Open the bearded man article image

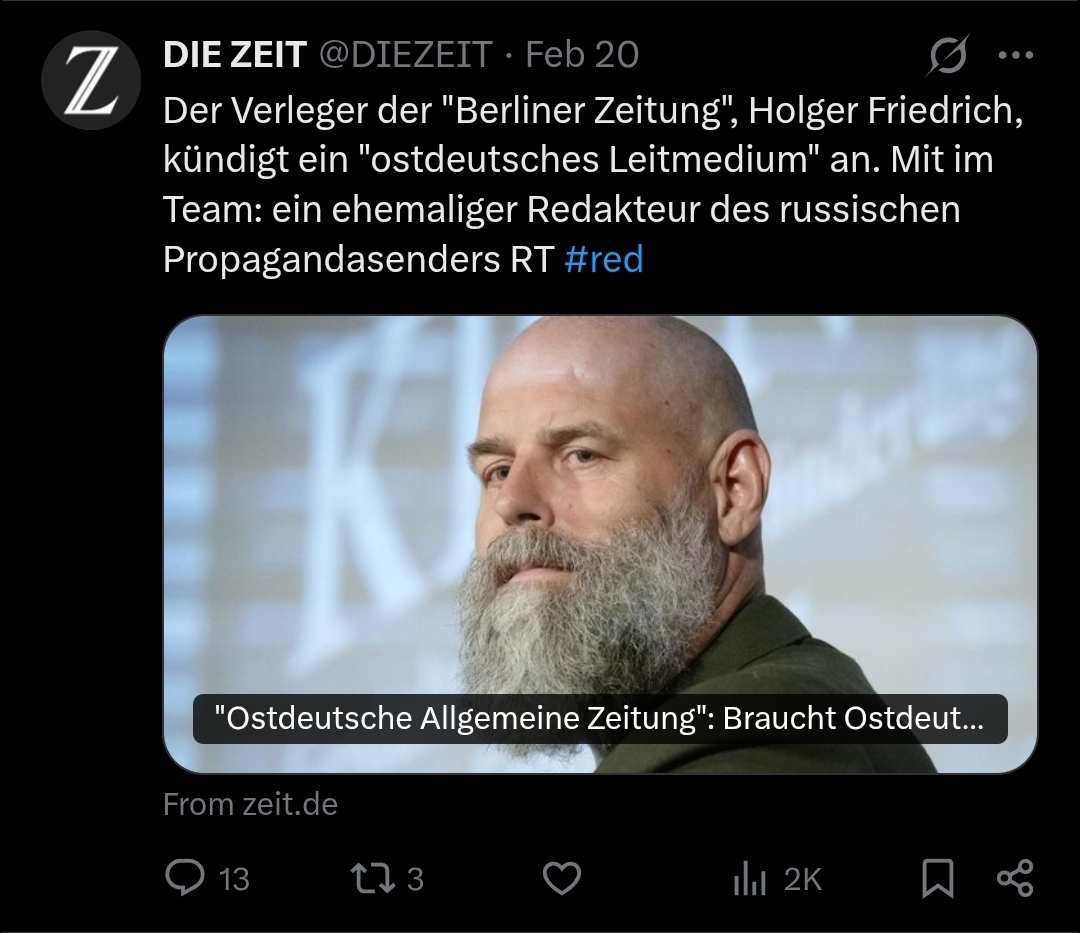pos(600,500)
